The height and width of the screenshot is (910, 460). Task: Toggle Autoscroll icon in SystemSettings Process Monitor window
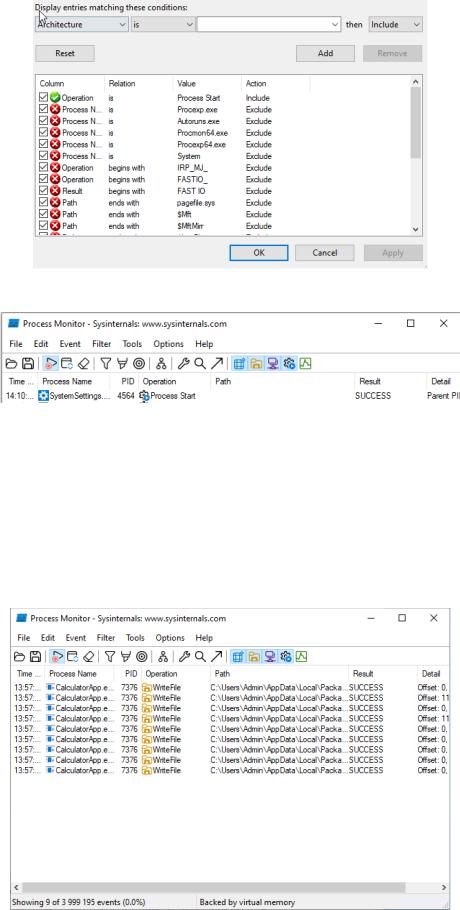click(x=67, y=364)
